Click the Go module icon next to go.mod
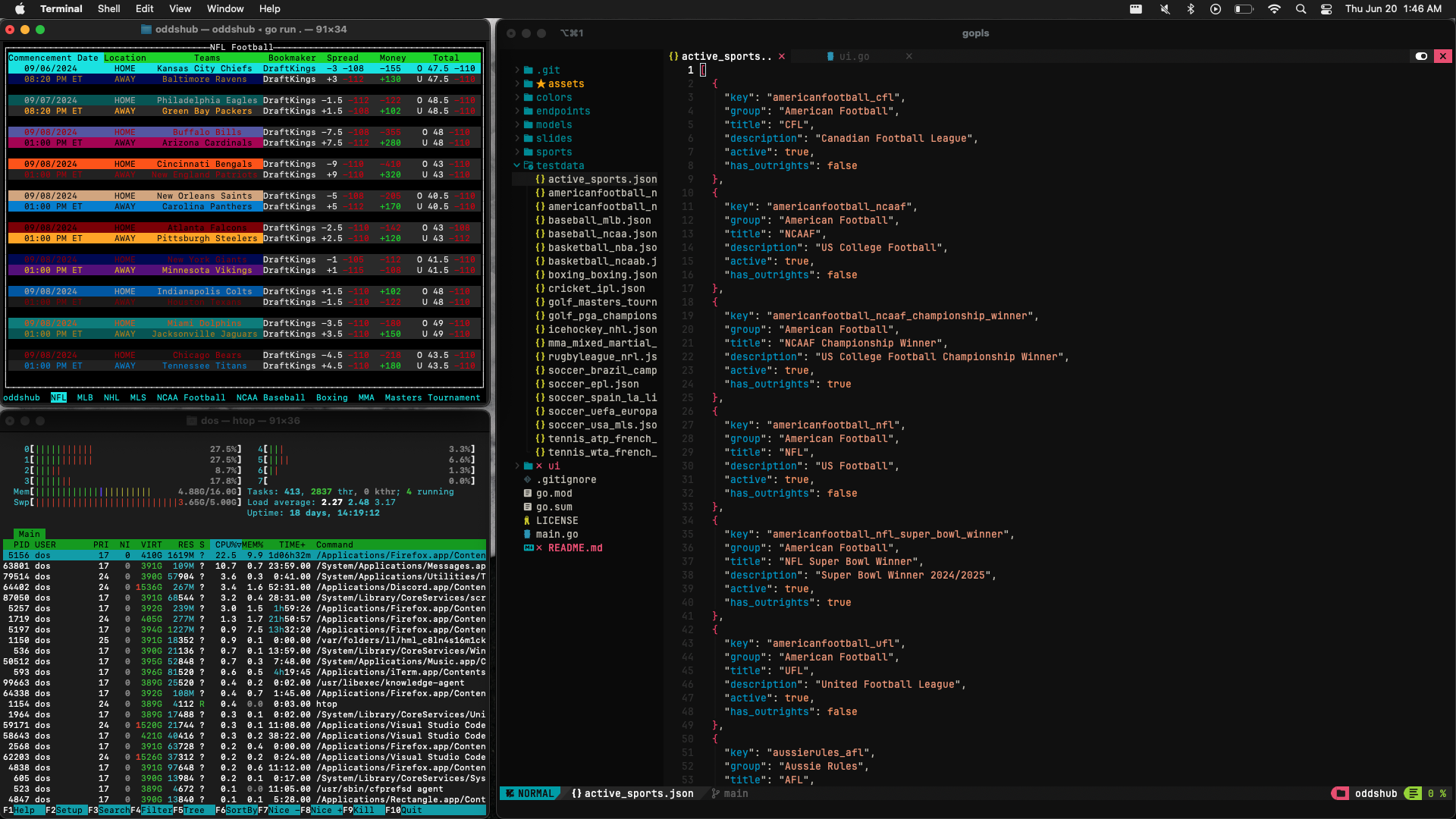1456x819 pixels. tap(528, 493)
